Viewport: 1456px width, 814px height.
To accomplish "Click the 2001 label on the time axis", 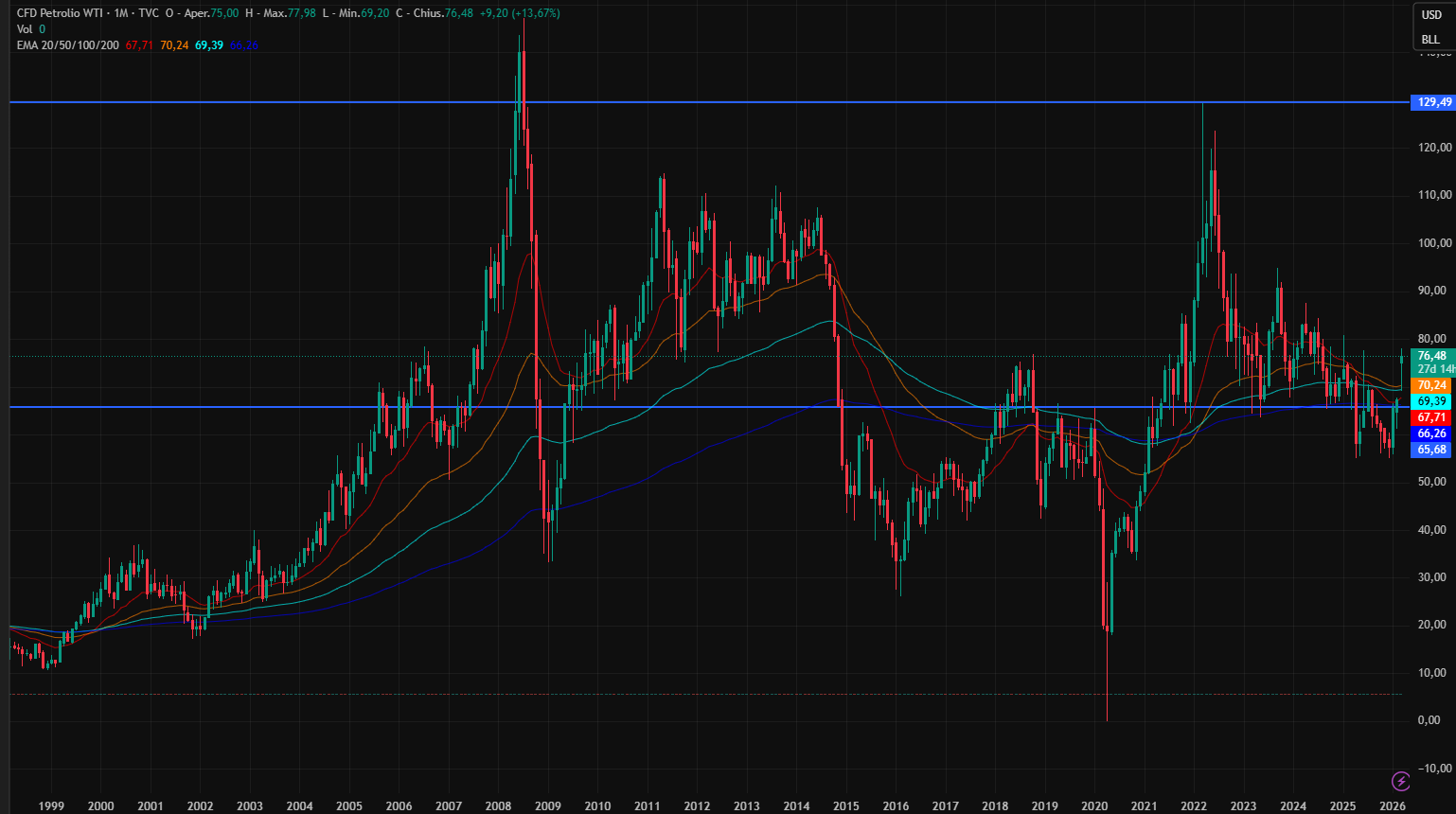I will tap(151, 806).
